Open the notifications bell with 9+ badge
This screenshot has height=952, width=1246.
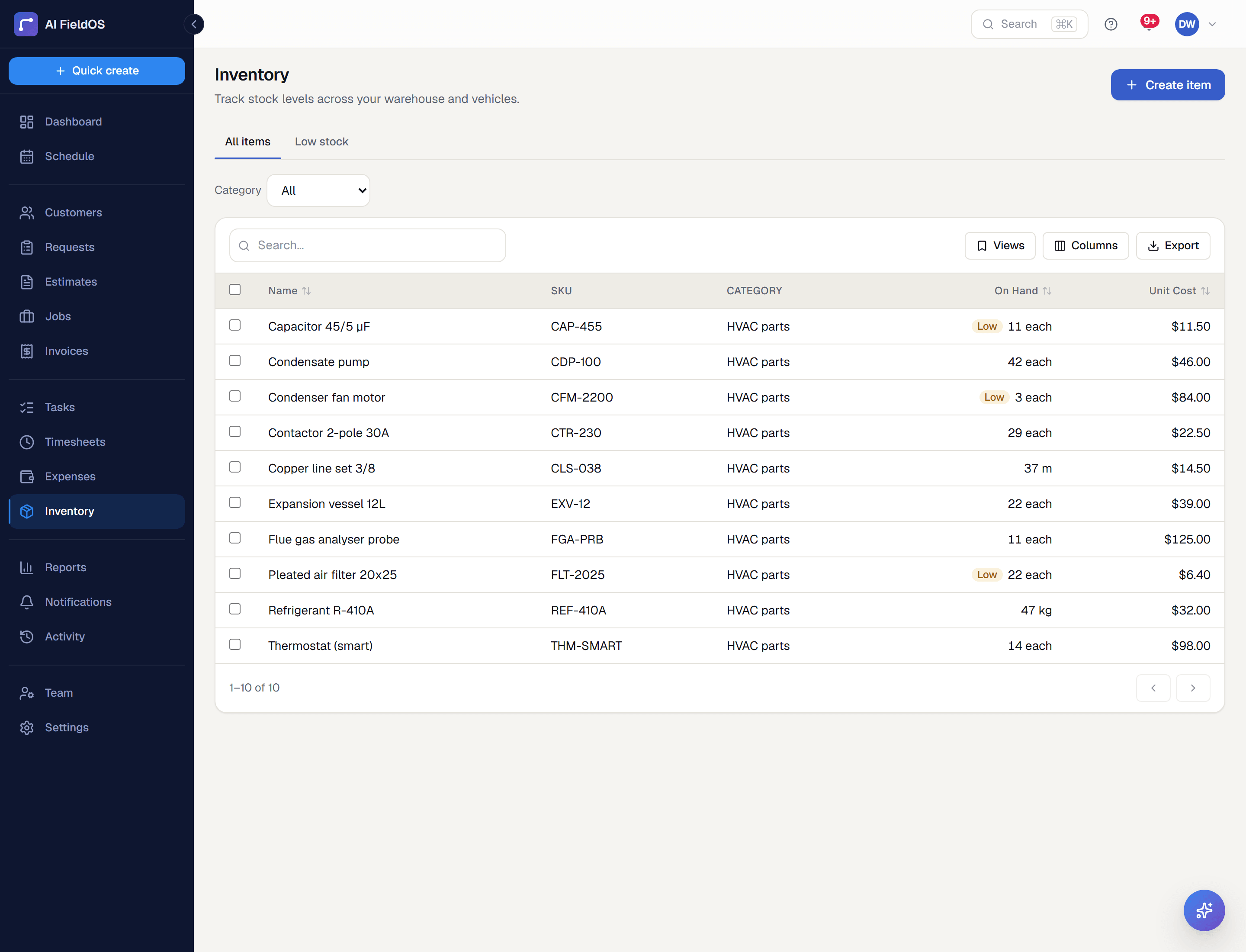[x=1149, y=24]
